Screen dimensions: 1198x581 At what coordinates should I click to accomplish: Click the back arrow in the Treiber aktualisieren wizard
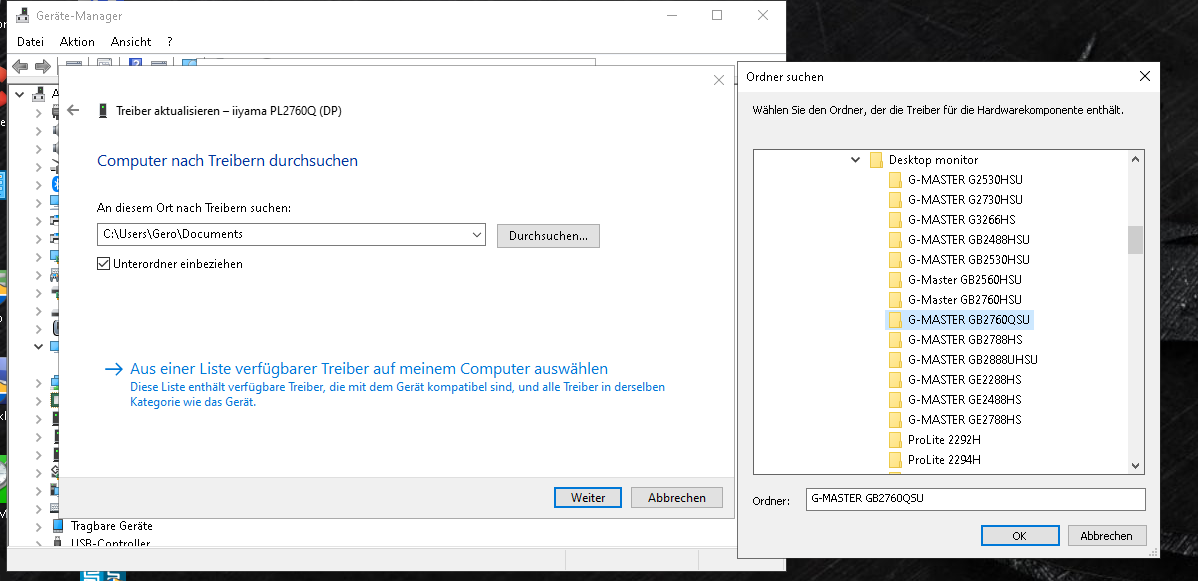coord(73,110)
